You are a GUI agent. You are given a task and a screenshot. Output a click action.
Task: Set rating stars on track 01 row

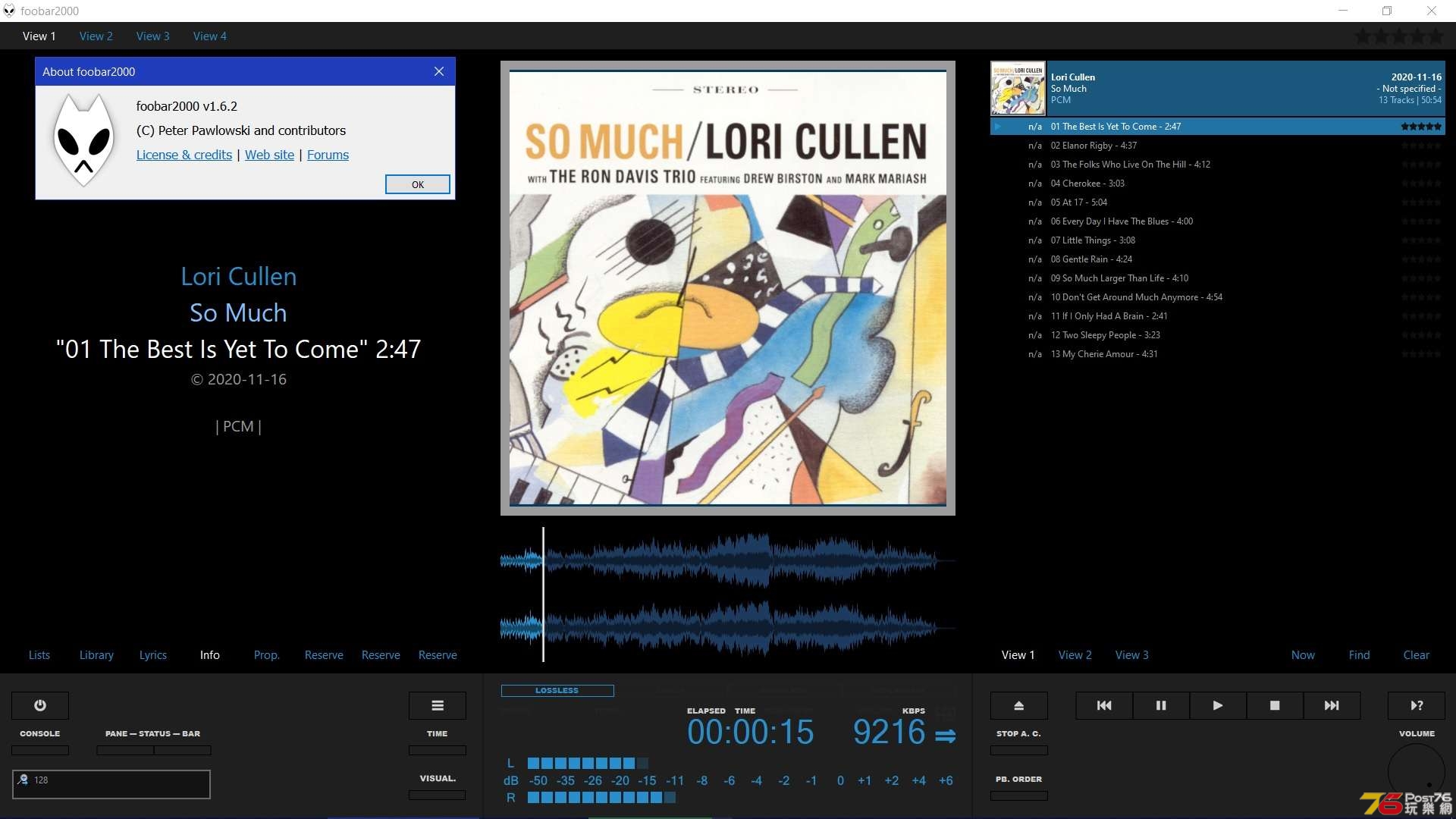click(1421, 127)
